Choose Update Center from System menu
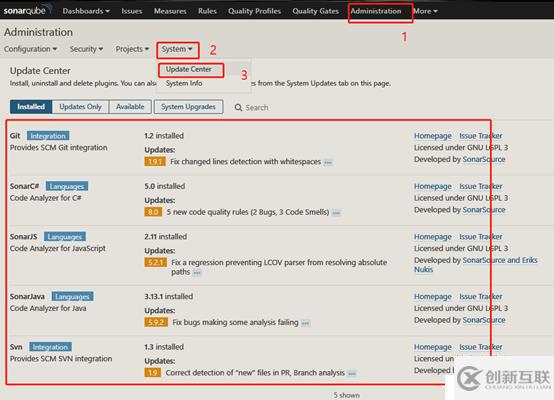The image size is (554, 400). 189,69
